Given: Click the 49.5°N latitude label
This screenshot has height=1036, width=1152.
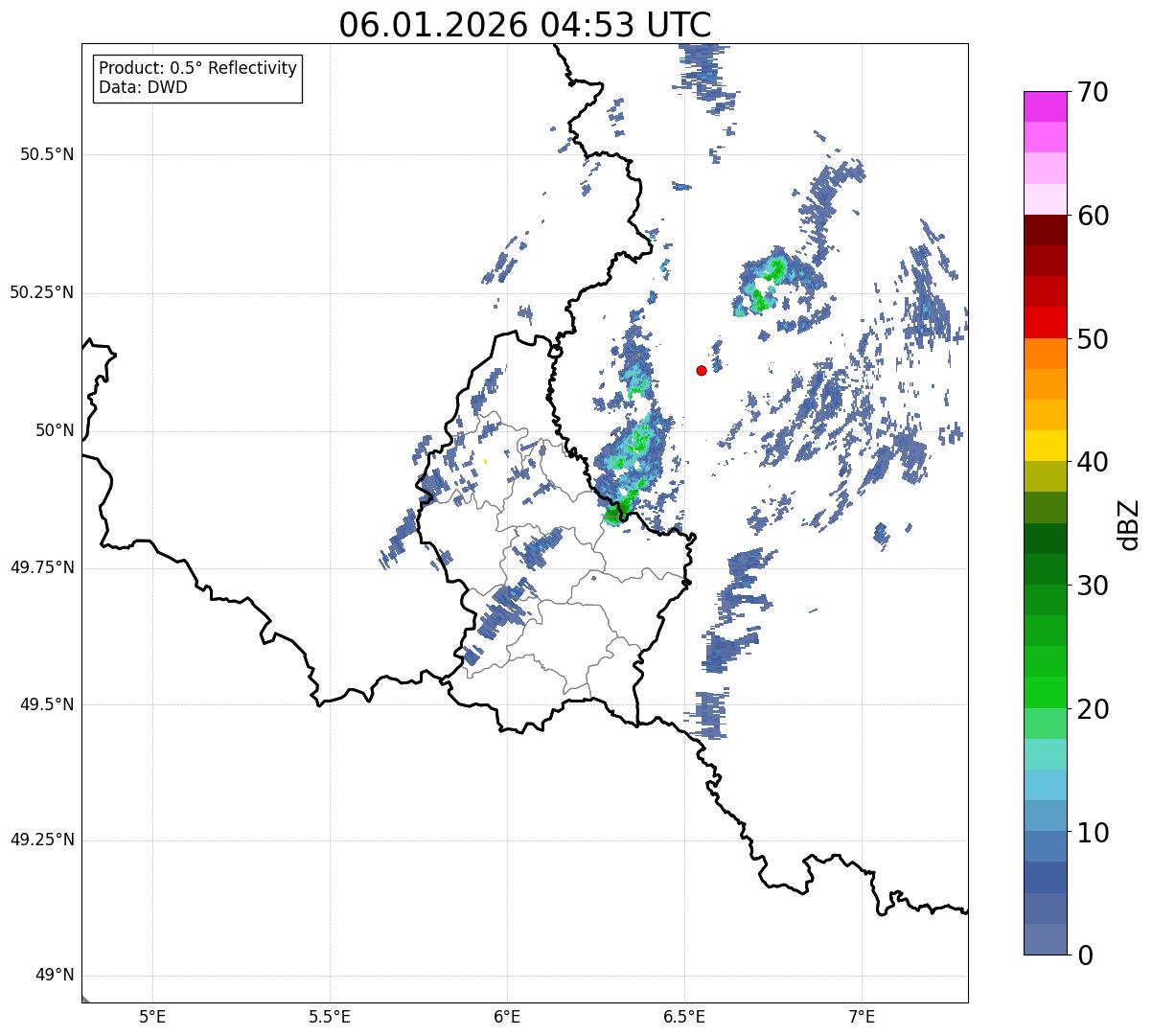Looking at the screenshot, I should click(x=47, y=704).
